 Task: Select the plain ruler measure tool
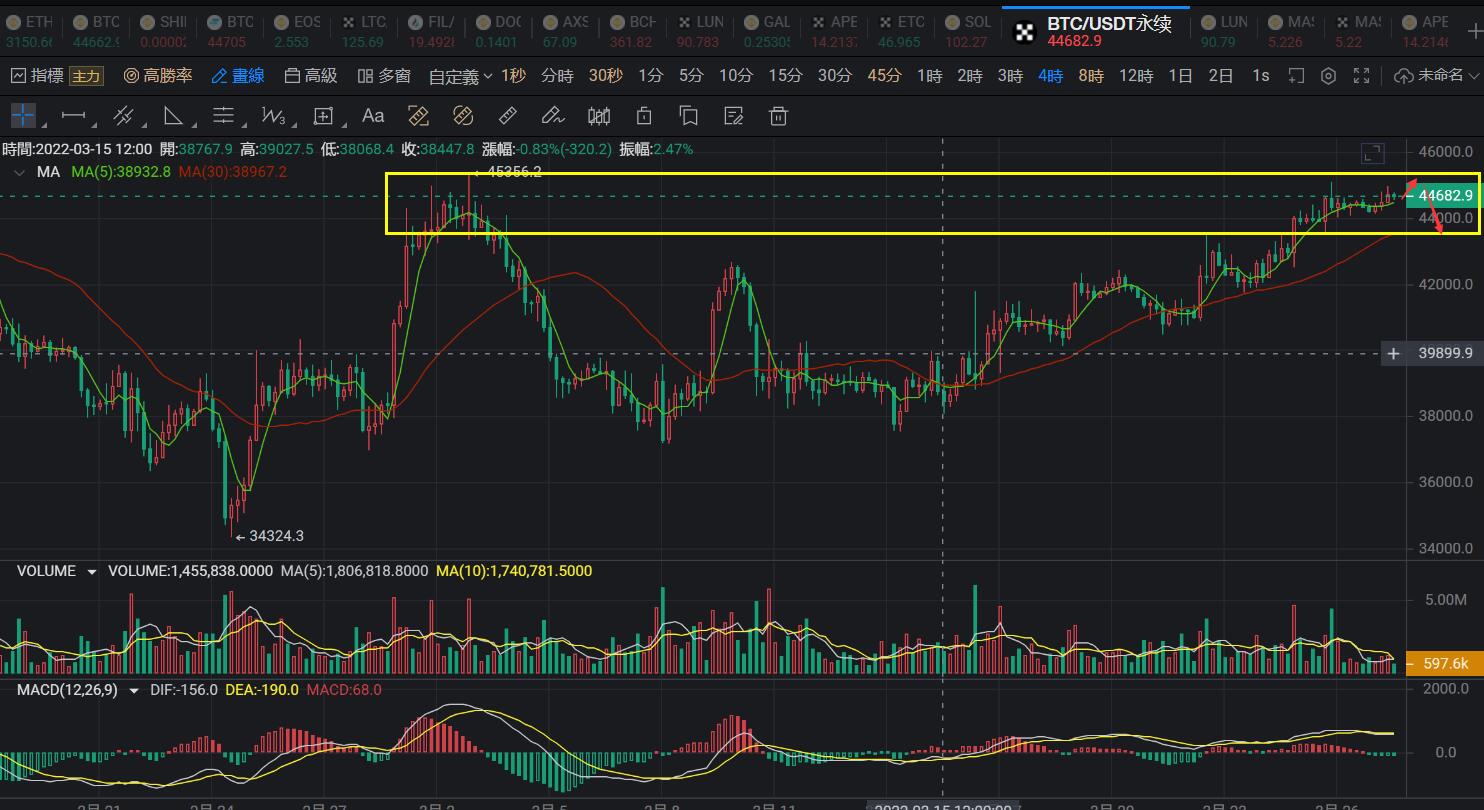pos(508,116)
